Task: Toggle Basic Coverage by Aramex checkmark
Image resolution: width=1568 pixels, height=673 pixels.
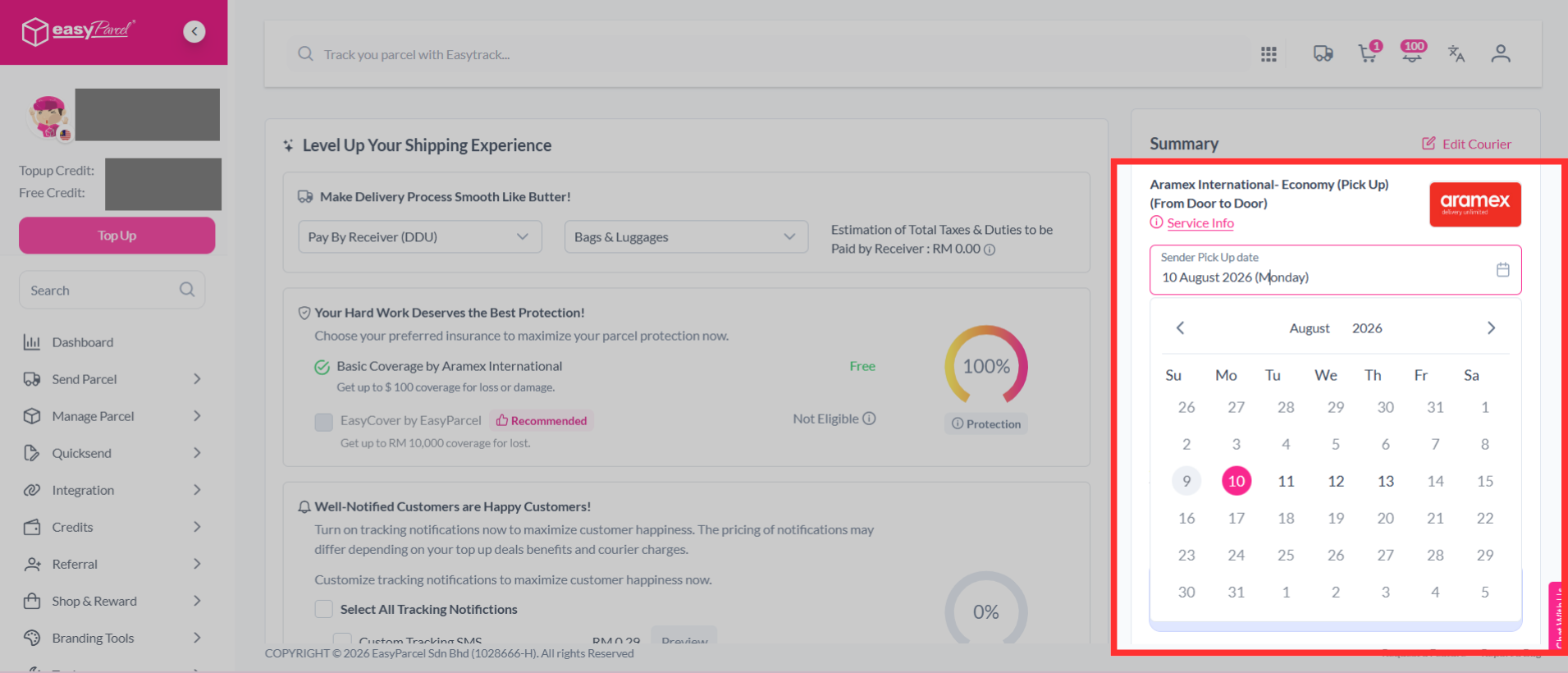Action: (322, 367)
